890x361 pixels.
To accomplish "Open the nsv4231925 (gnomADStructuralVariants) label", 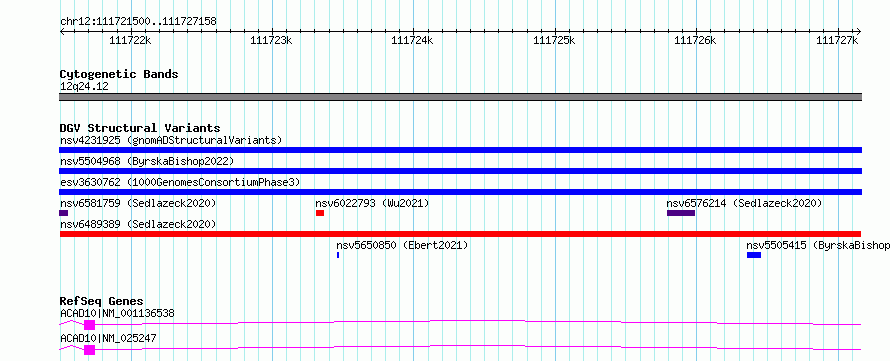I will click(171, 140).
